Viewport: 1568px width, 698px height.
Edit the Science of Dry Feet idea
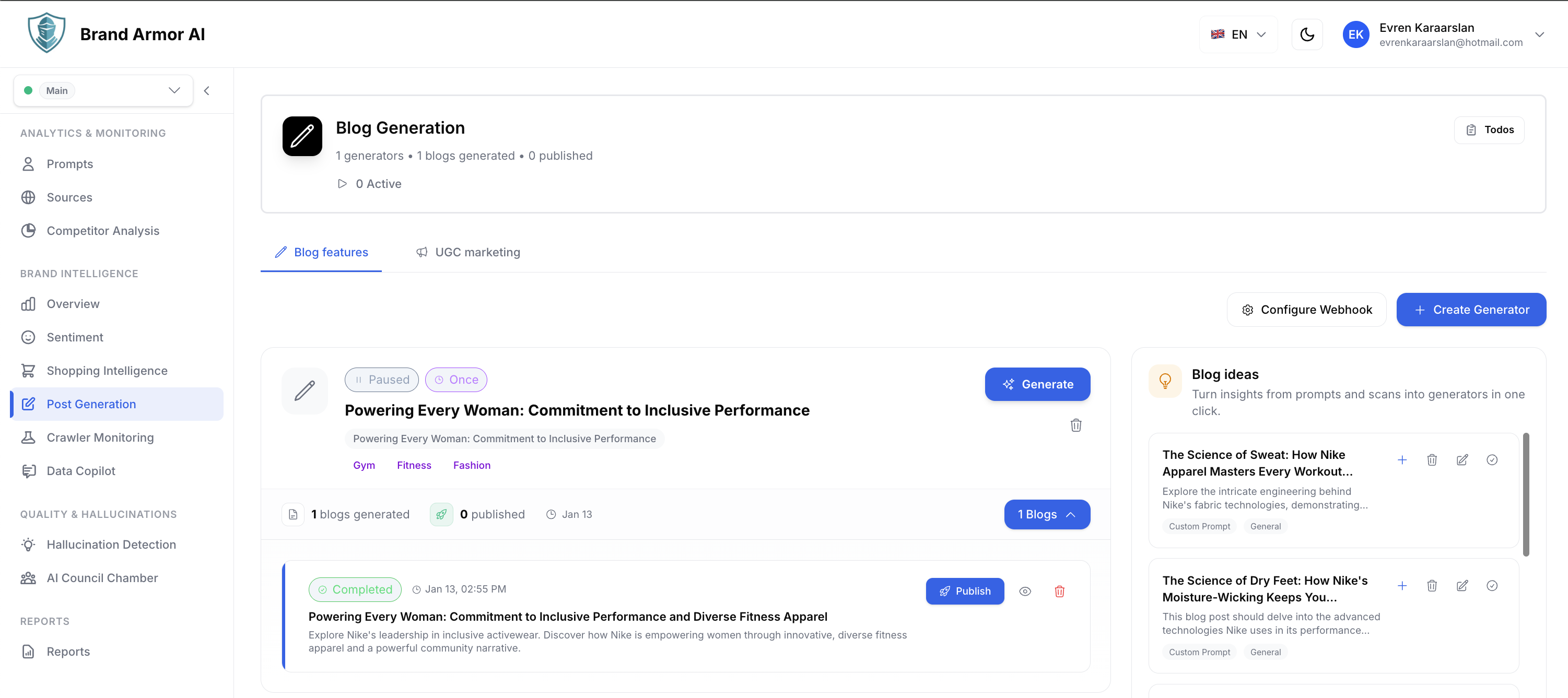tap(1462, 585)
